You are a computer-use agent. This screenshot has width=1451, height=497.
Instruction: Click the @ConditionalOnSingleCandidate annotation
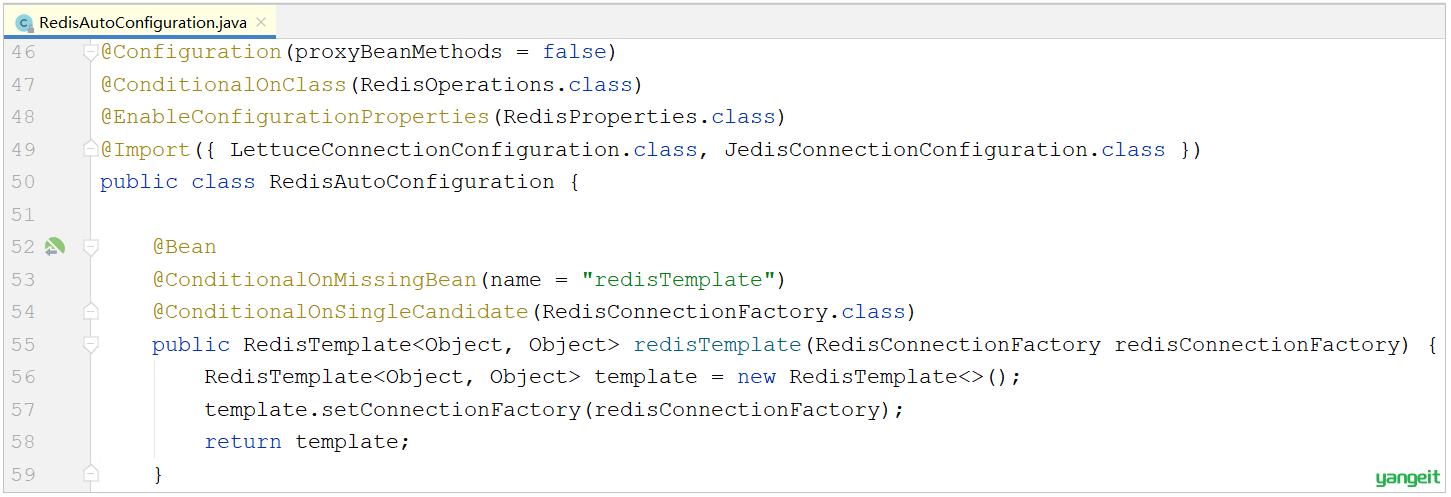(340, 312)
